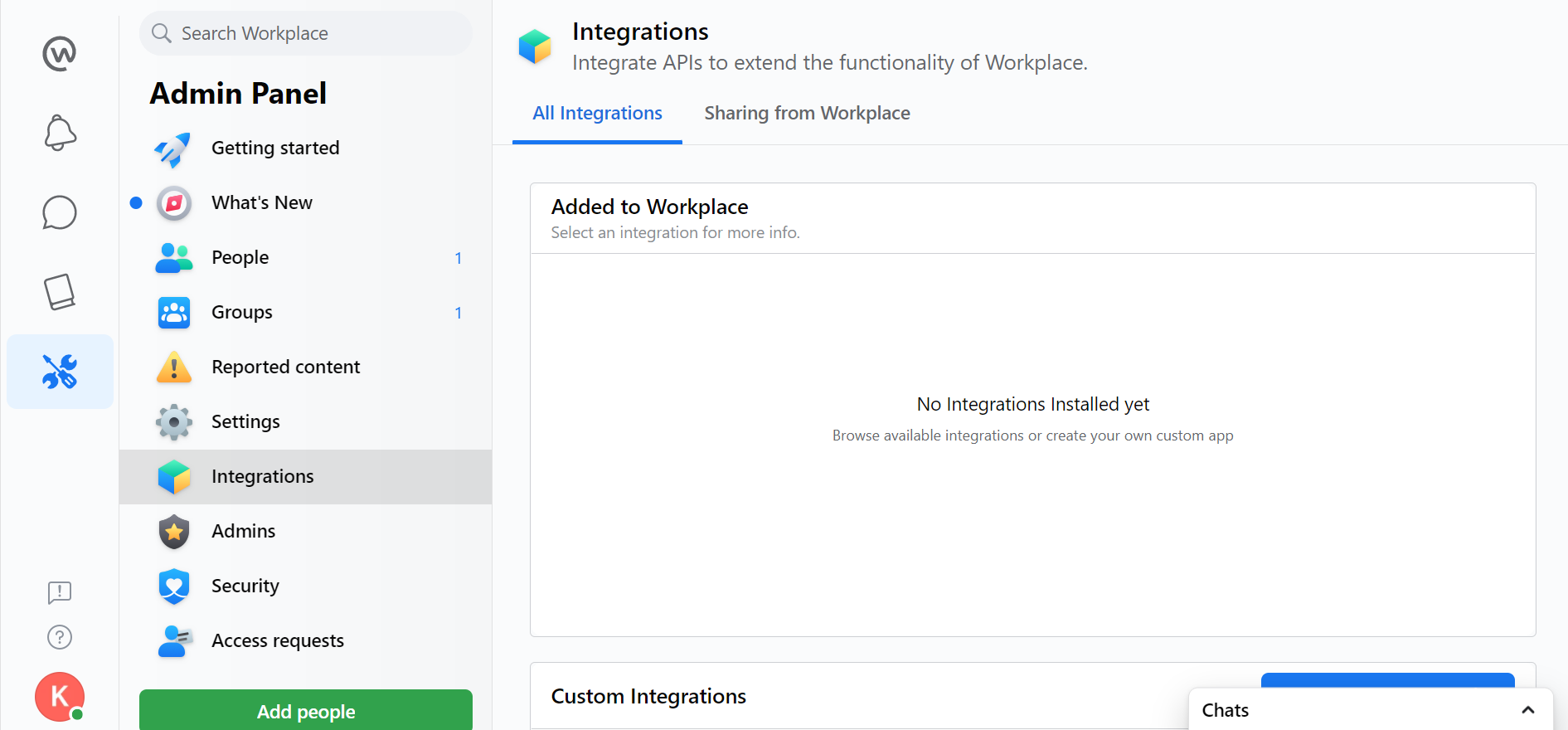The height and width of the screenshot is (730, 1568).
Task: Go to the Groups section
Action: coord(305,313)
